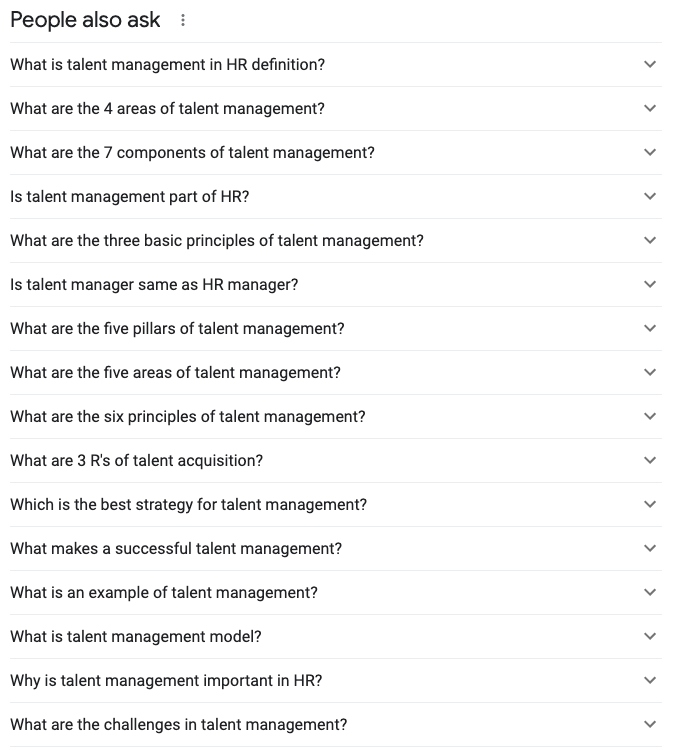Viewport: 686px width, 751px height.
Task: Click arrow next to '3 R's of talent acquisition'
Action: 650,461
